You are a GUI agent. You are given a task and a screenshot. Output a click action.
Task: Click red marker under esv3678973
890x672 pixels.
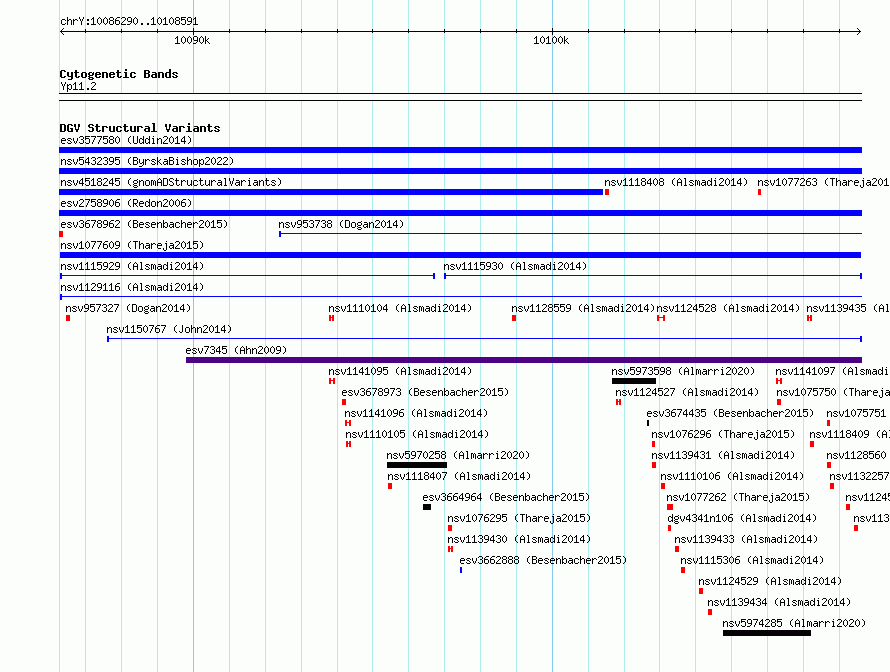(344, 402)
